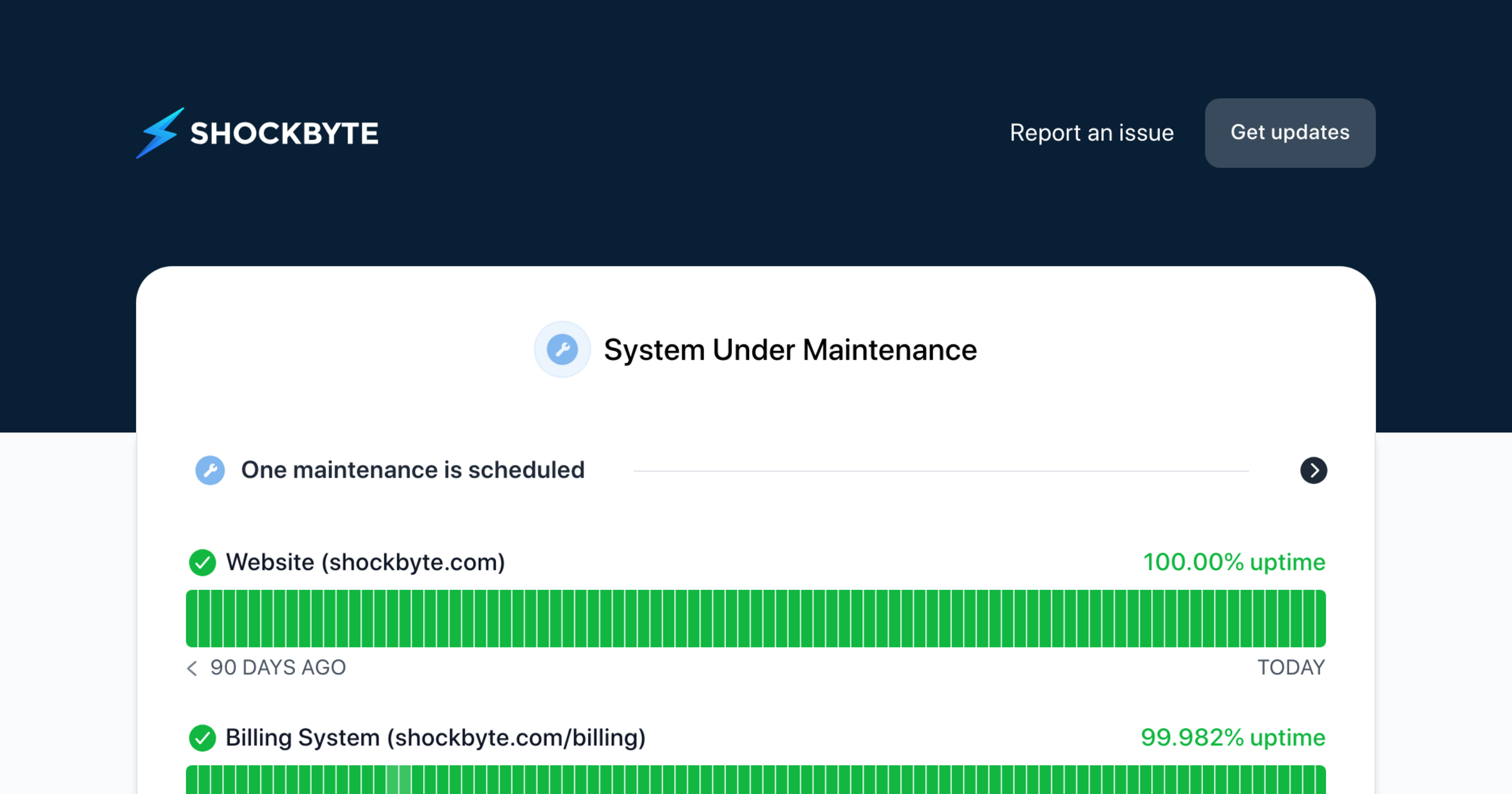Click the SHOCKBYTE wordmark text

tap(284, 134)
